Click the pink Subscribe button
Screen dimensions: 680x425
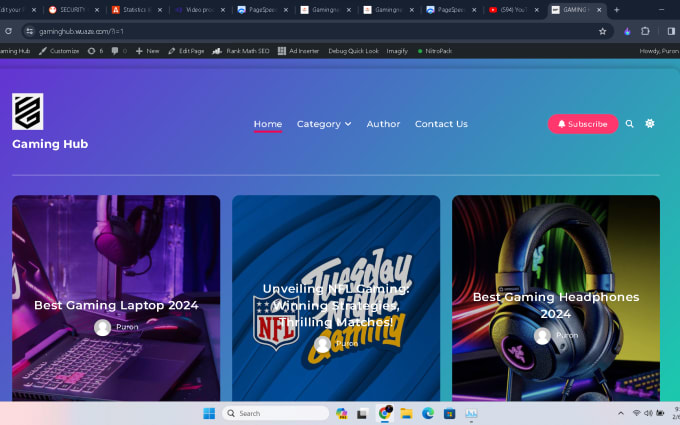pos(583,124)
